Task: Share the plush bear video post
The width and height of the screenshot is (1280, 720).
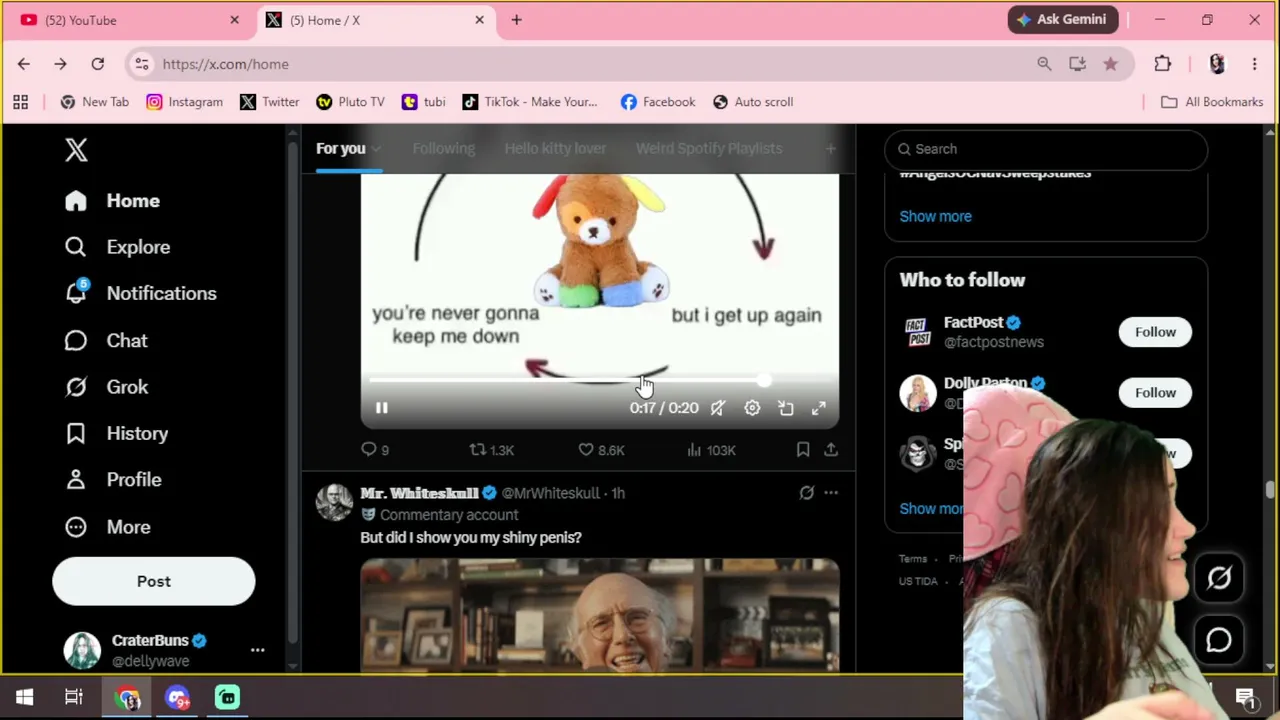Action: click(x=831, y=450)
